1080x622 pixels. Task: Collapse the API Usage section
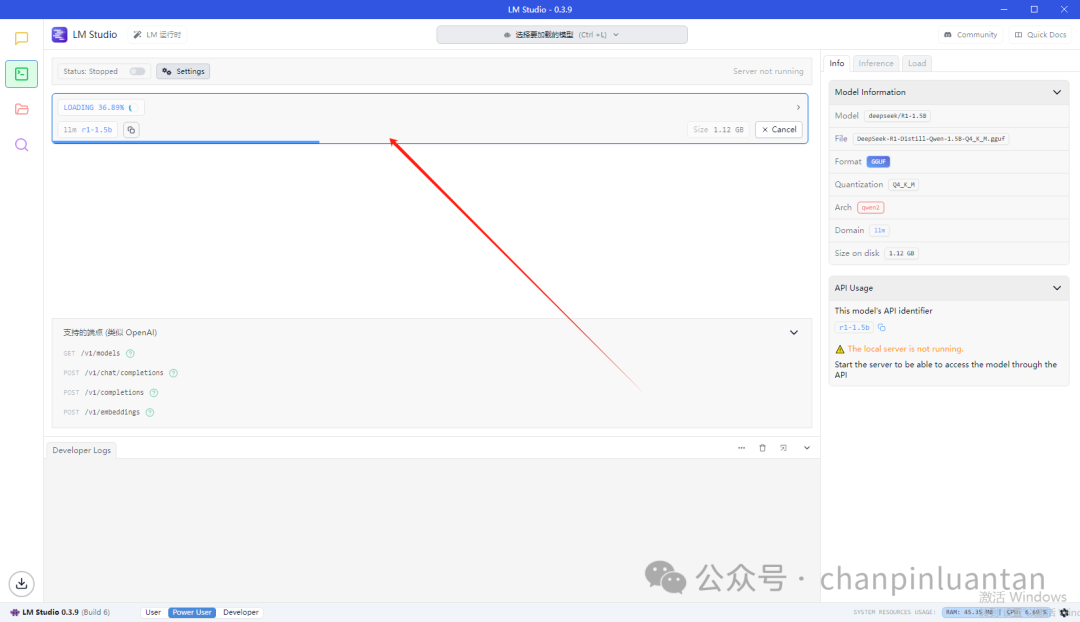click(1057, 288)
